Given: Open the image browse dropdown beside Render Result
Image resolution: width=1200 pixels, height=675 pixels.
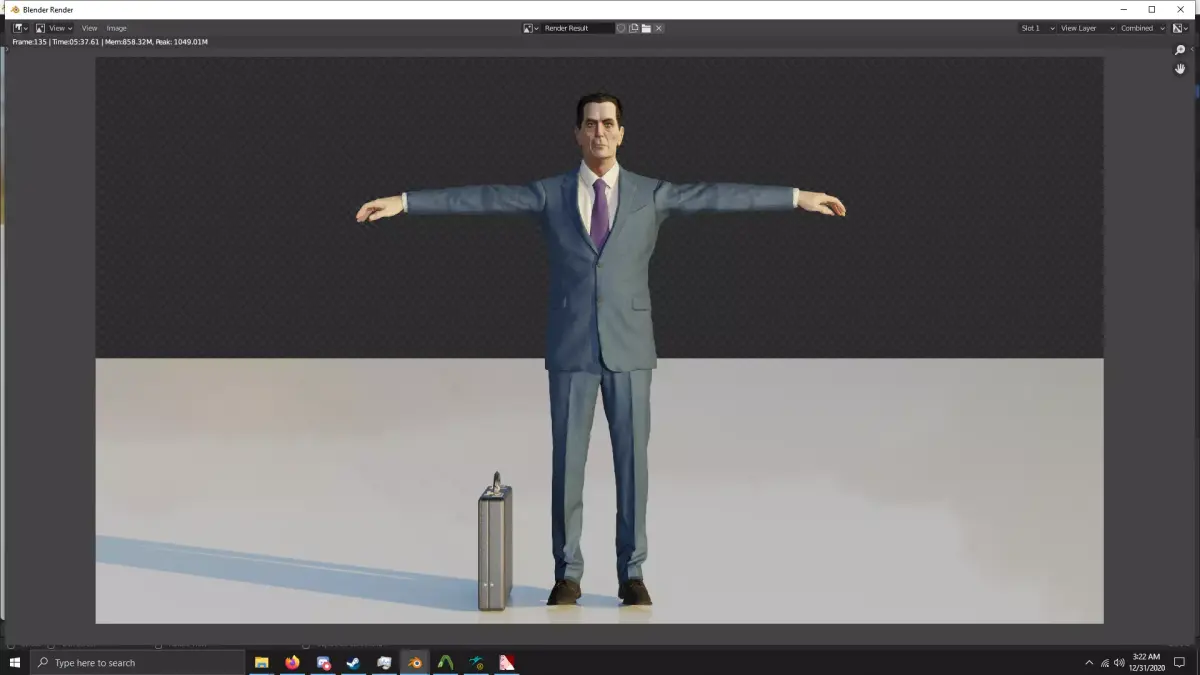Looking at the screenshot, I should [x=531, y=28].
